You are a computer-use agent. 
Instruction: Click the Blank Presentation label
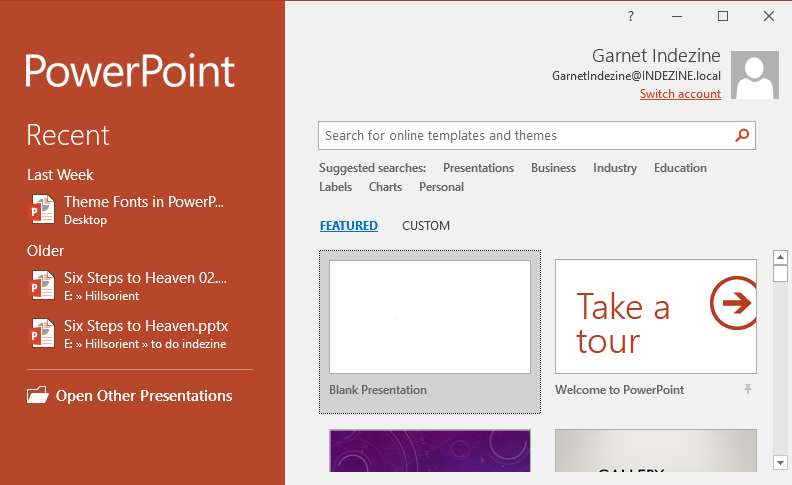coord(378,390)
